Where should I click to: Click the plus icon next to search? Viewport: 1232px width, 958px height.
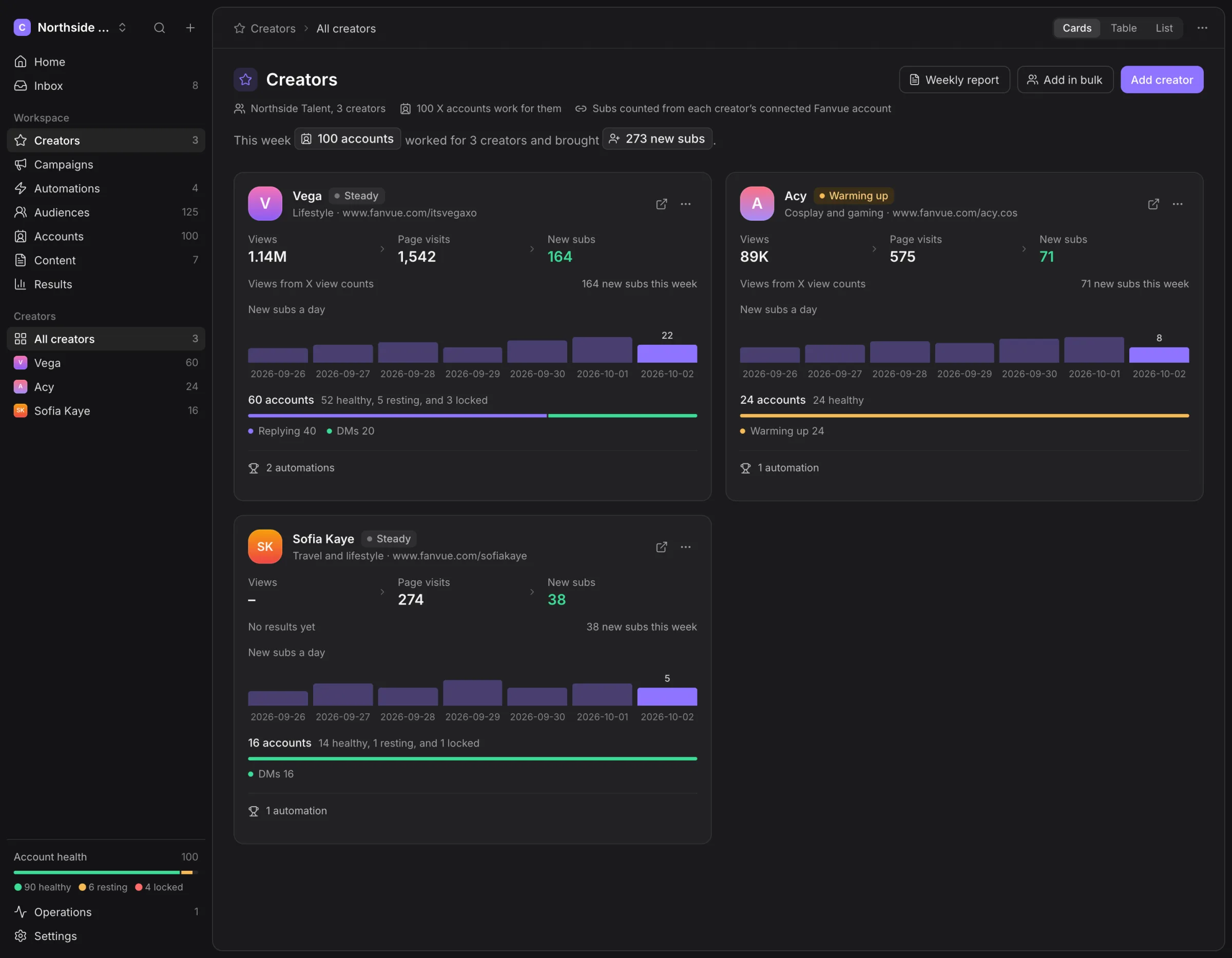pos(190,28)
